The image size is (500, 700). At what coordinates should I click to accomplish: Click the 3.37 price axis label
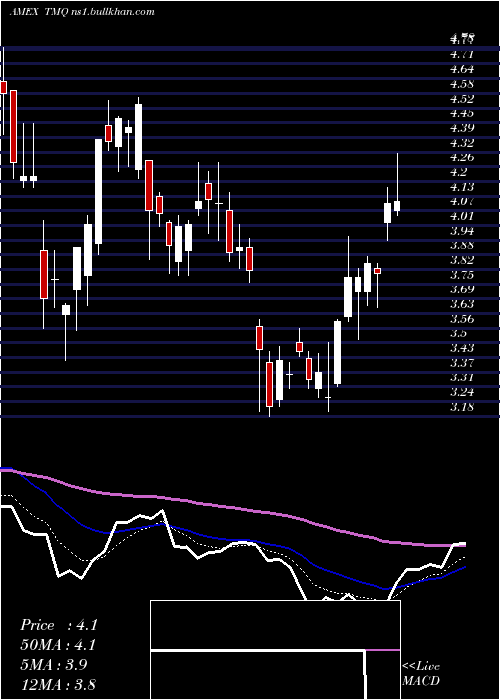tap(462, 362)
